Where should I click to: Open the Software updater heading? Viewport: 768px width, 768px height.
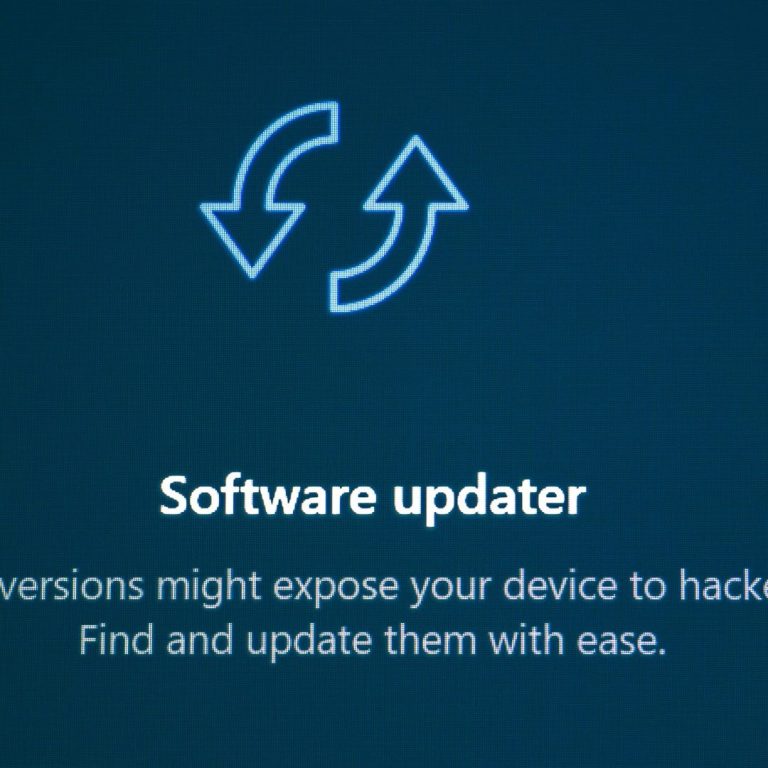pyautogui.click(x=373, y=496)
